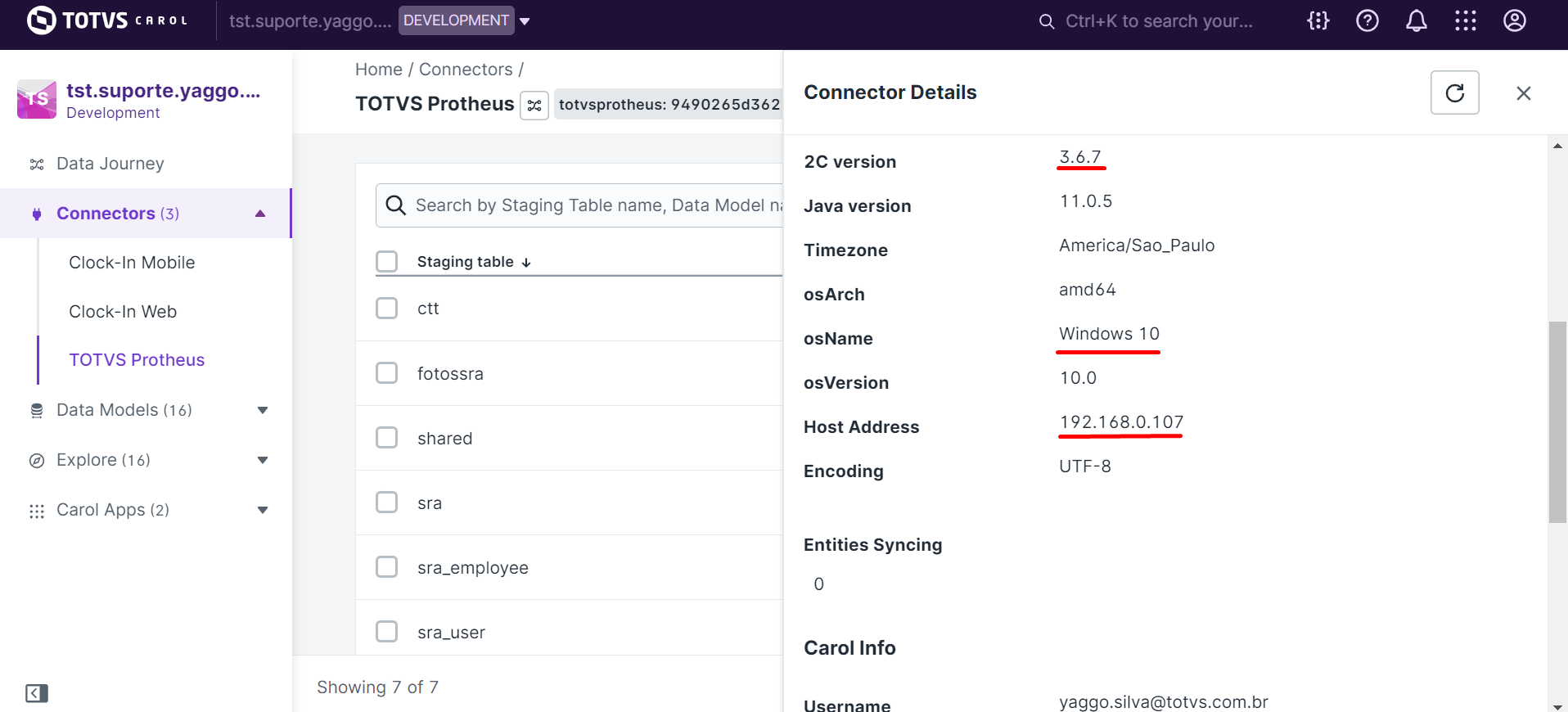Open the apps grid menu
The width and height of the screenshot is (1568, 712).
pos(1465,21)
